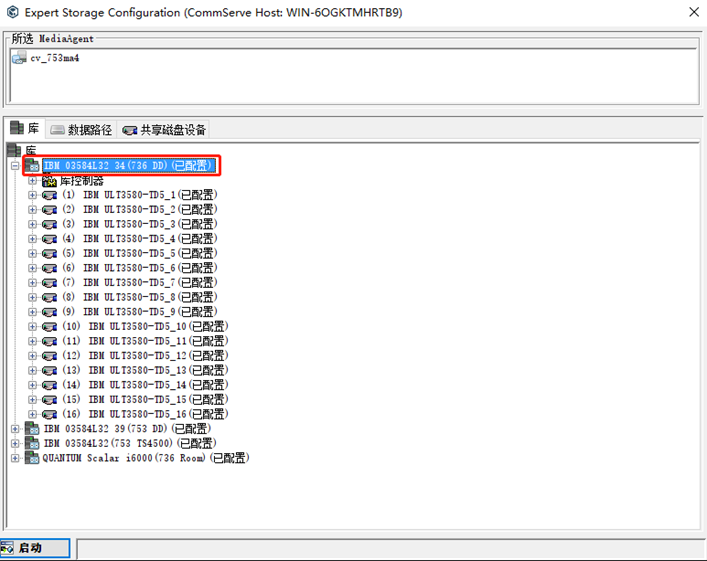This screenshot has height=561, width=707.
Task: Select (9) IBM ULT3580-TD5_9 row text
Action: 140,312
